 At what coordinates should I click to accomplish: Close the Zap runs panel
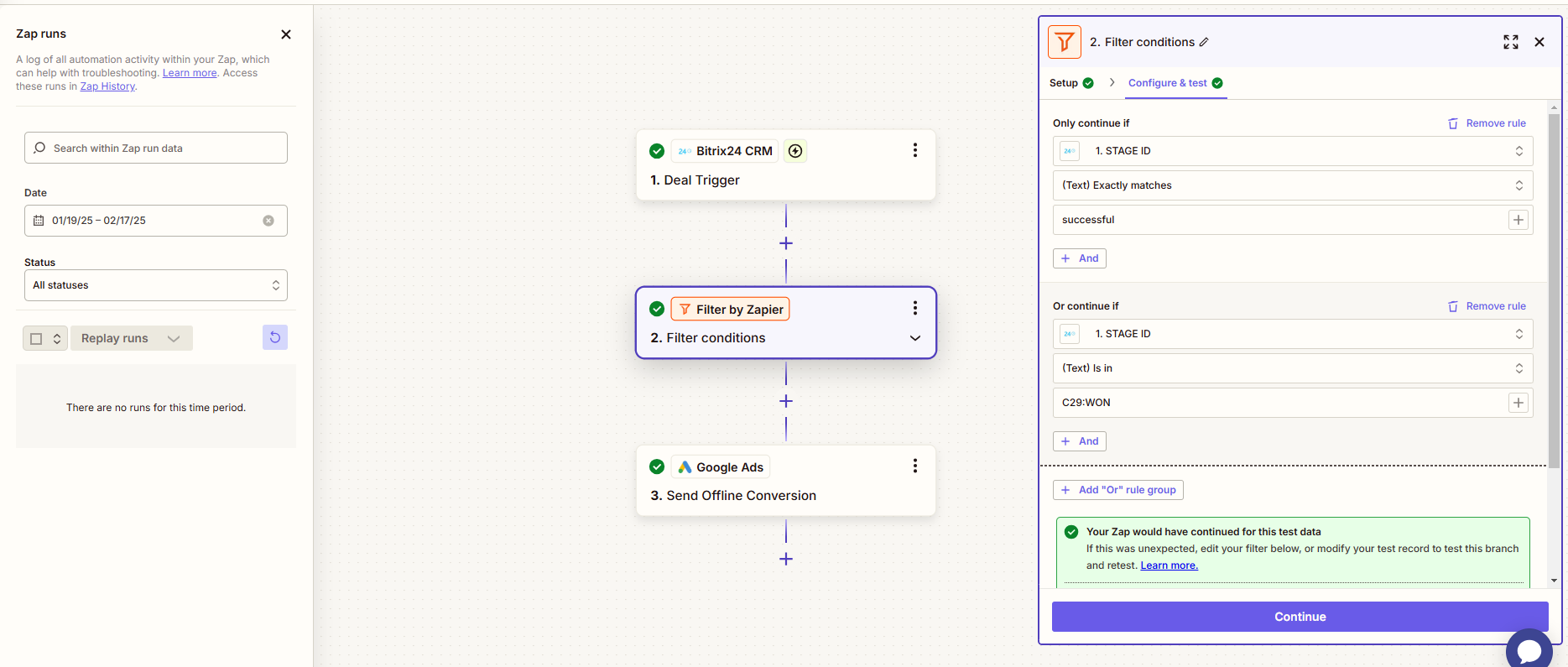tap(286, 34)
